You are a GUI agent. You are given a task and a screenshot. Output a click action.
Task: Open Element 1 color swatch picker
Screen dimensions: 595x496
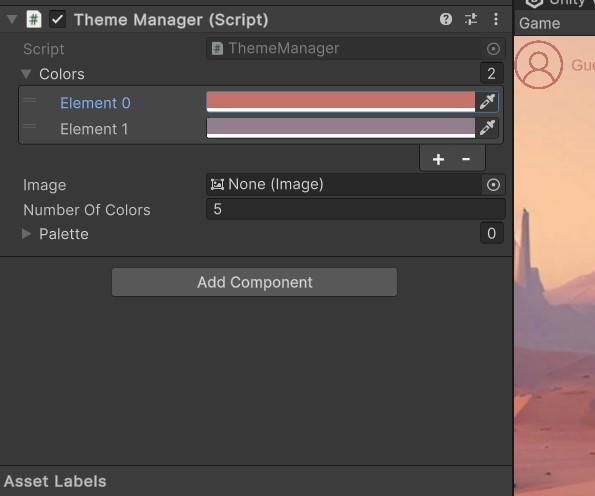340,128
